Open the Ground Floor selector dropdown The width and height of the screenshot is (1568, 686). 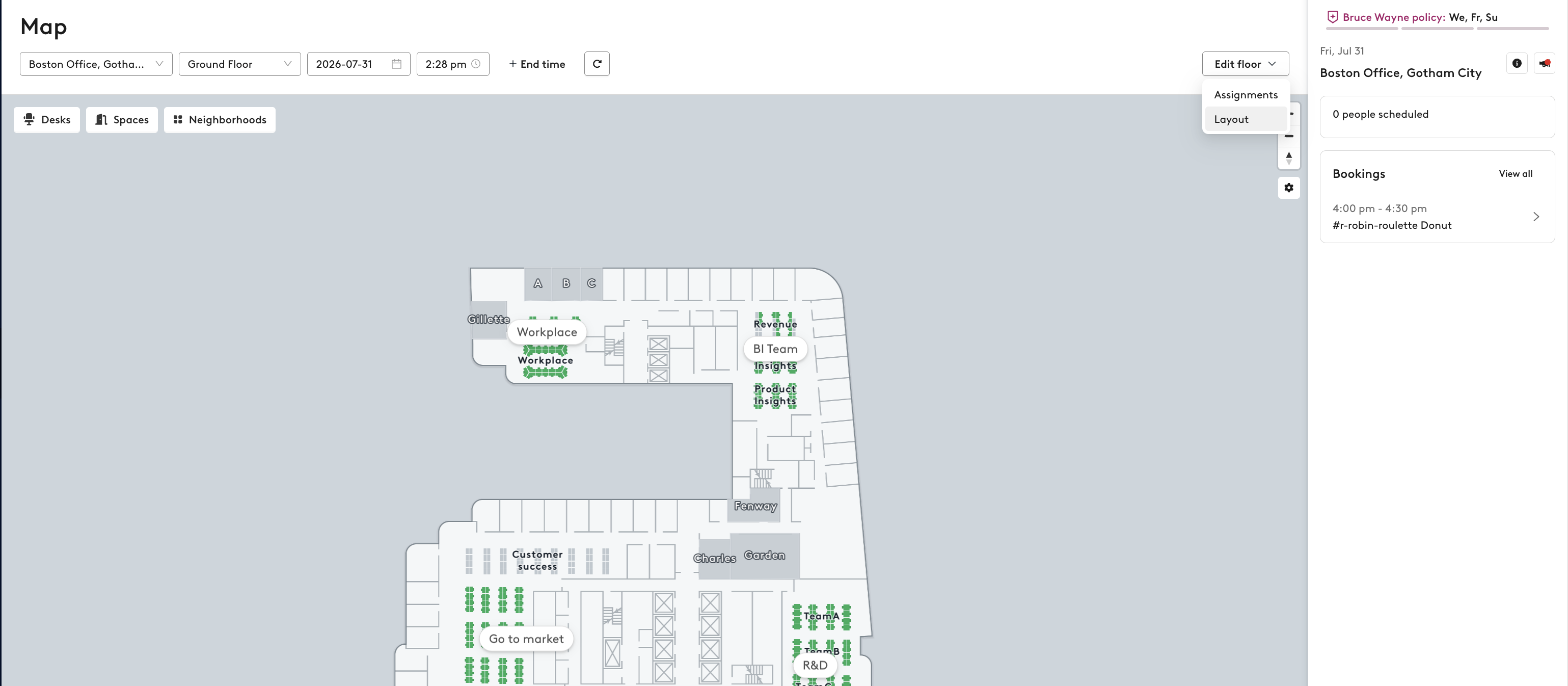click(240, 64)
